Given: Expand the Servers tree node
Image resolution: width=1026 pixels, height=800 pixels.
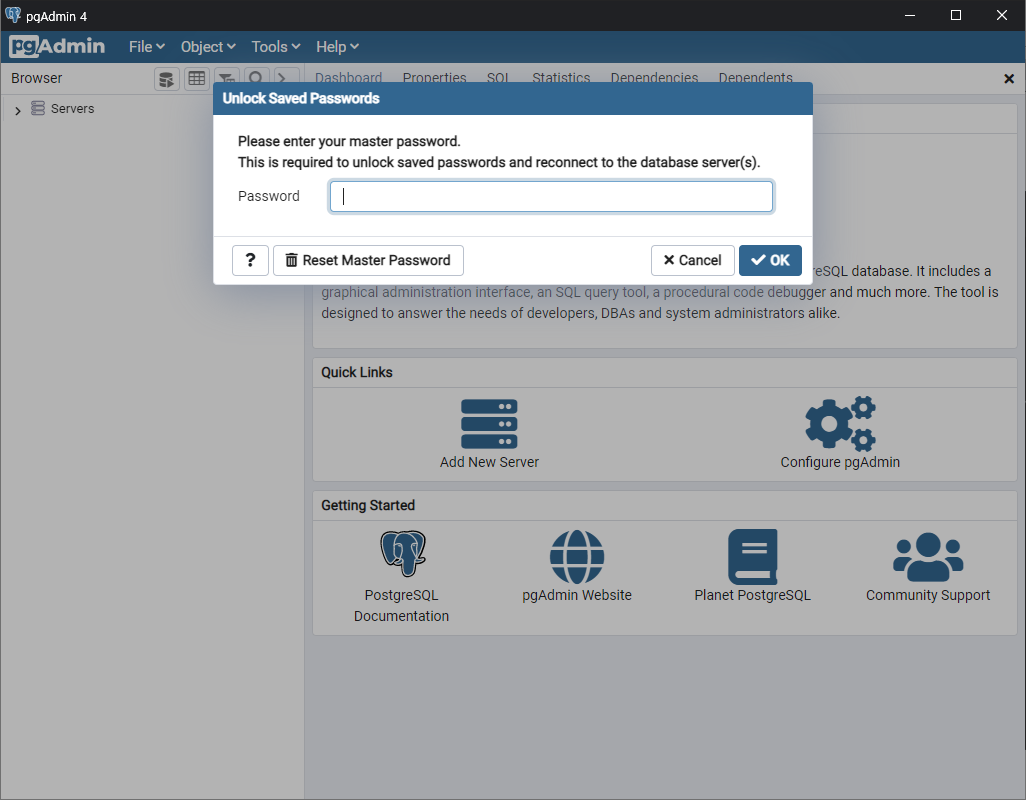Looking at the screenshot, I should 18,111.
